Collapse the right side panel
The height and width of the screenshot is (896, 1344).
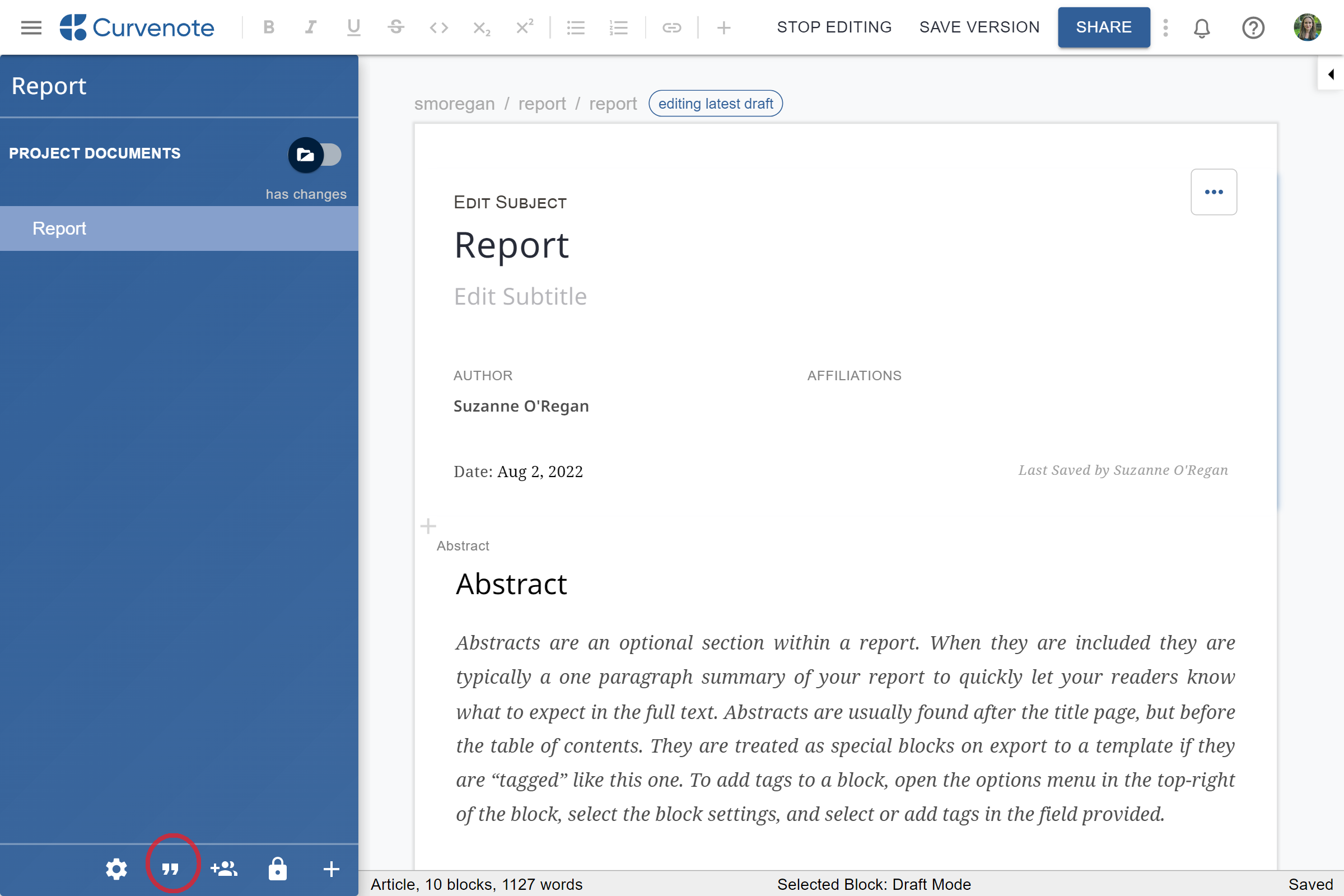(x=1332, y=74)
